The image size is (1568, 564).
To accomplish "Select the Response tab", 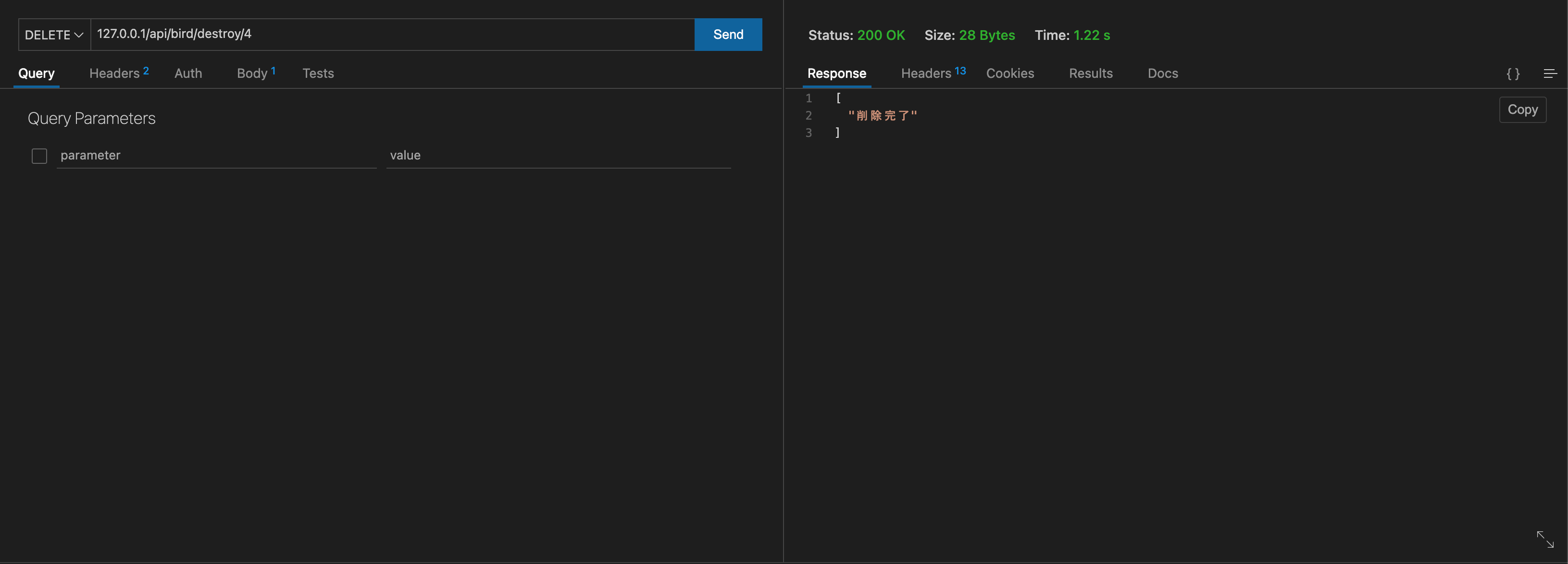I will coord(836,73).
